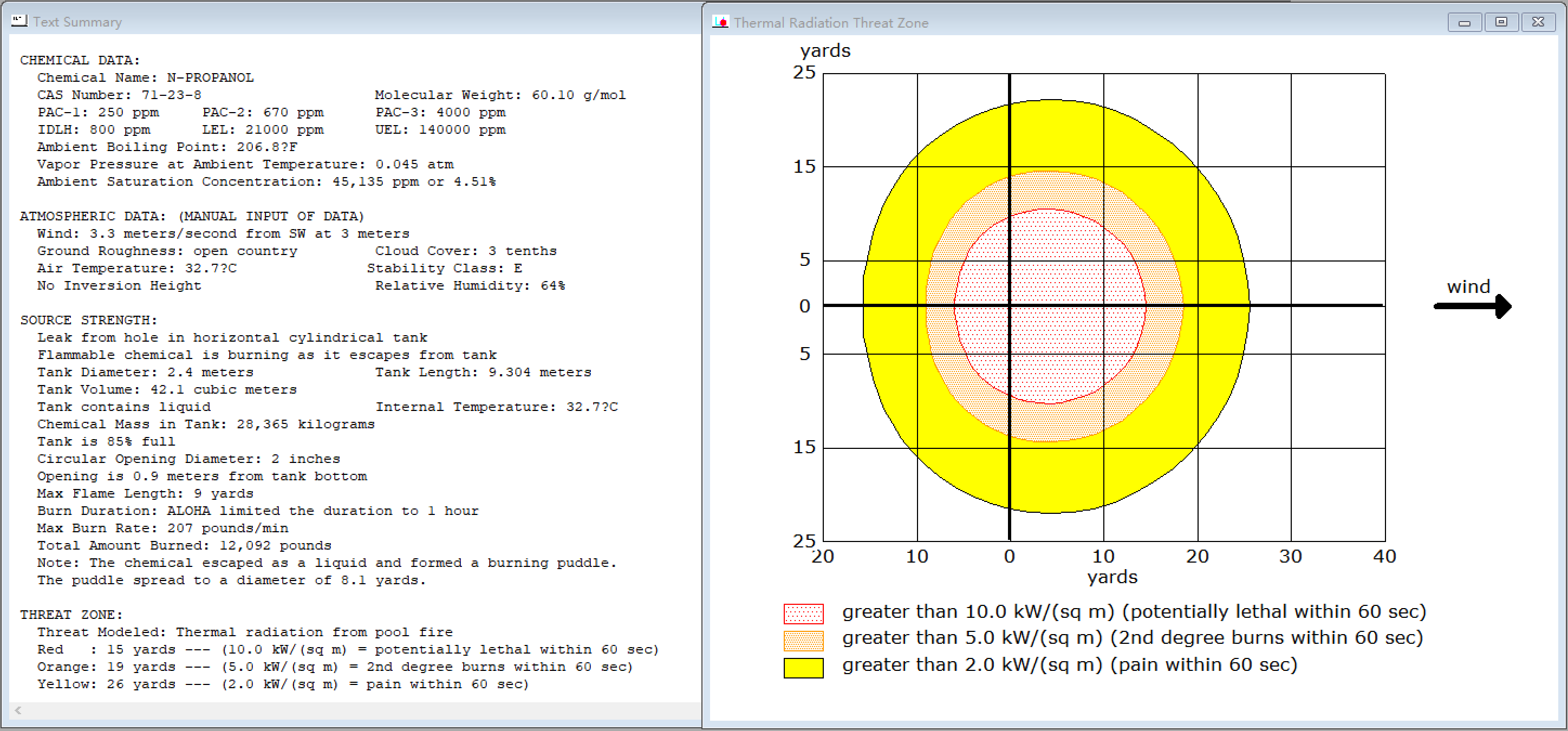
Task: Click the Text Summary title bar
Action: 365,22
